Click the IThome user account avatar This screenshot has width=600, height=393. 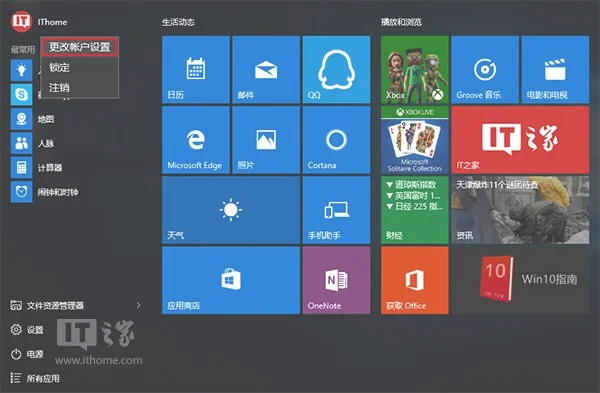(x=21, y=21)
